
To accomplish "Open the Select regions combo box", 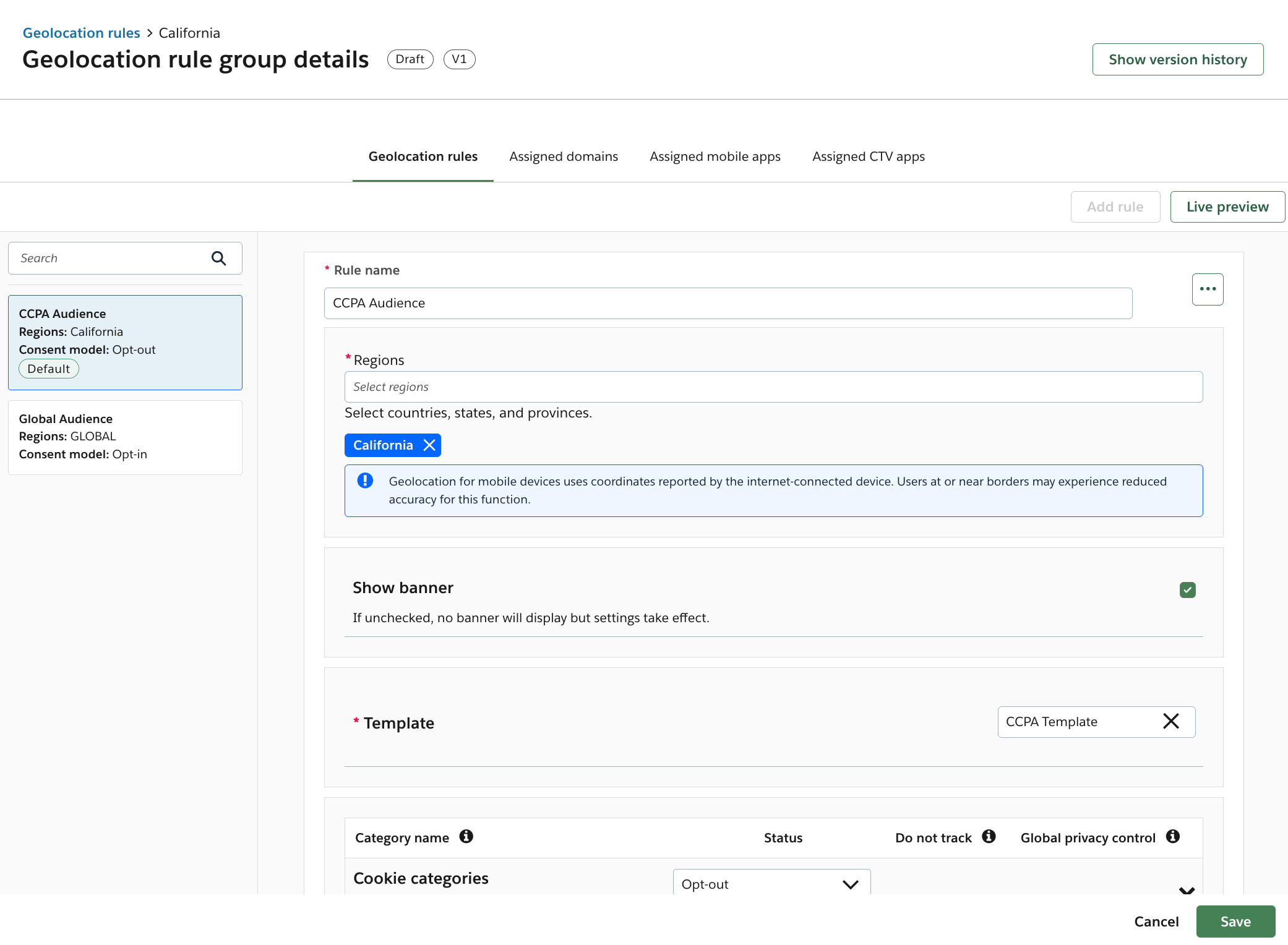I will tap(773, 387).
